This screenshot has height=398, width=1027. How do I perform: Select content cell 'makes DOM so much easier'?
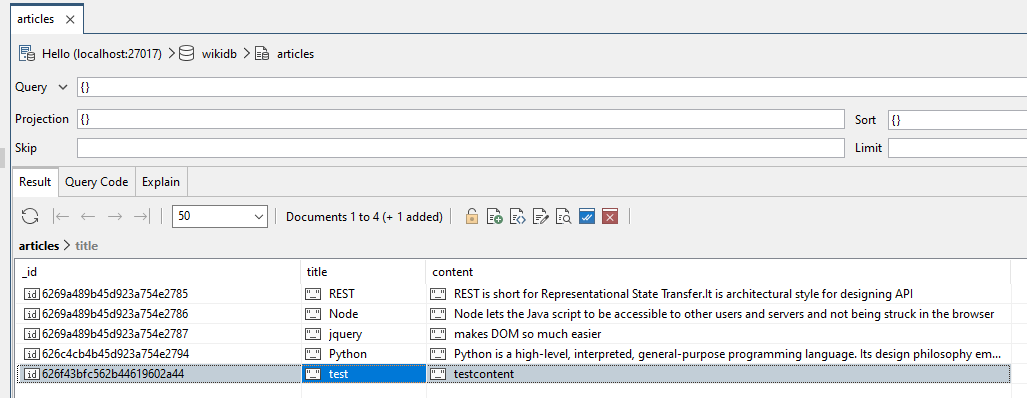click(x=718, y=334)
